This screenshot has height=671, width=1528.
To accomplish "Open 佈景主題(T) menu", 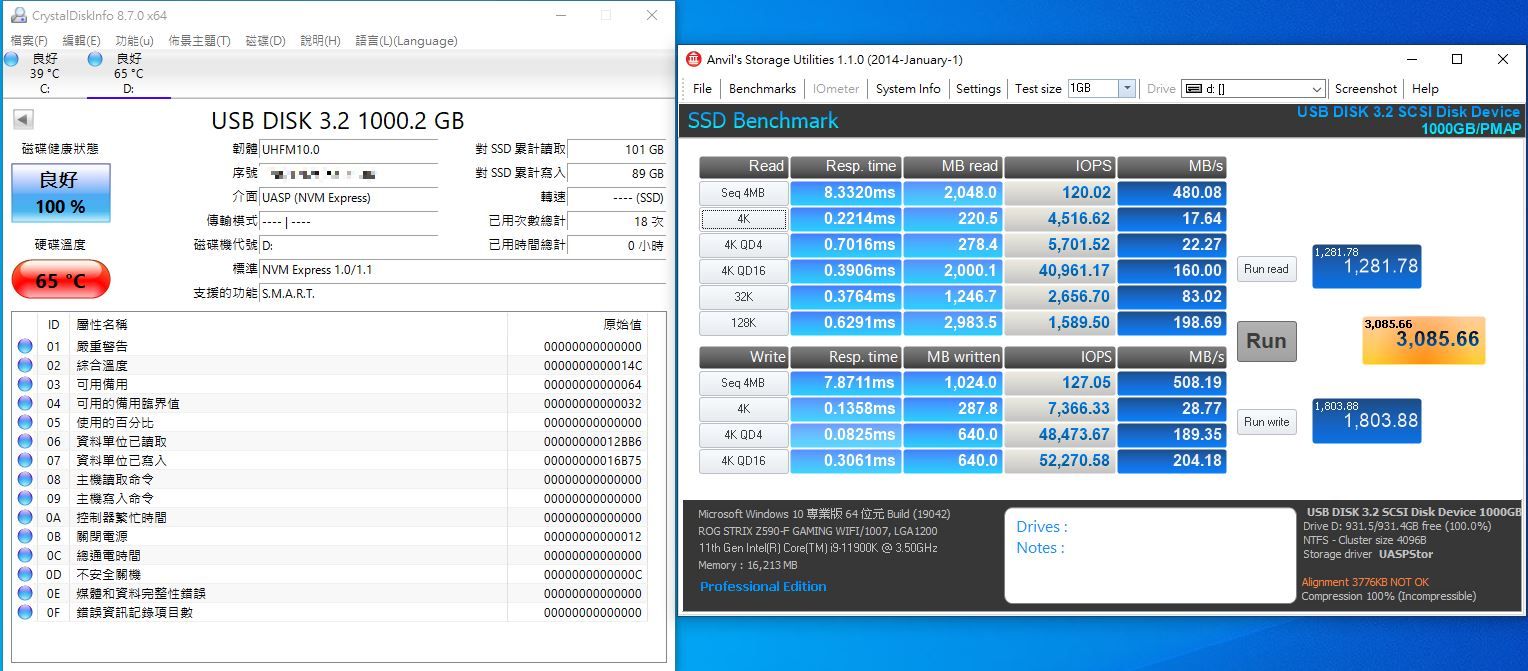I will click(x=199, y=41).
